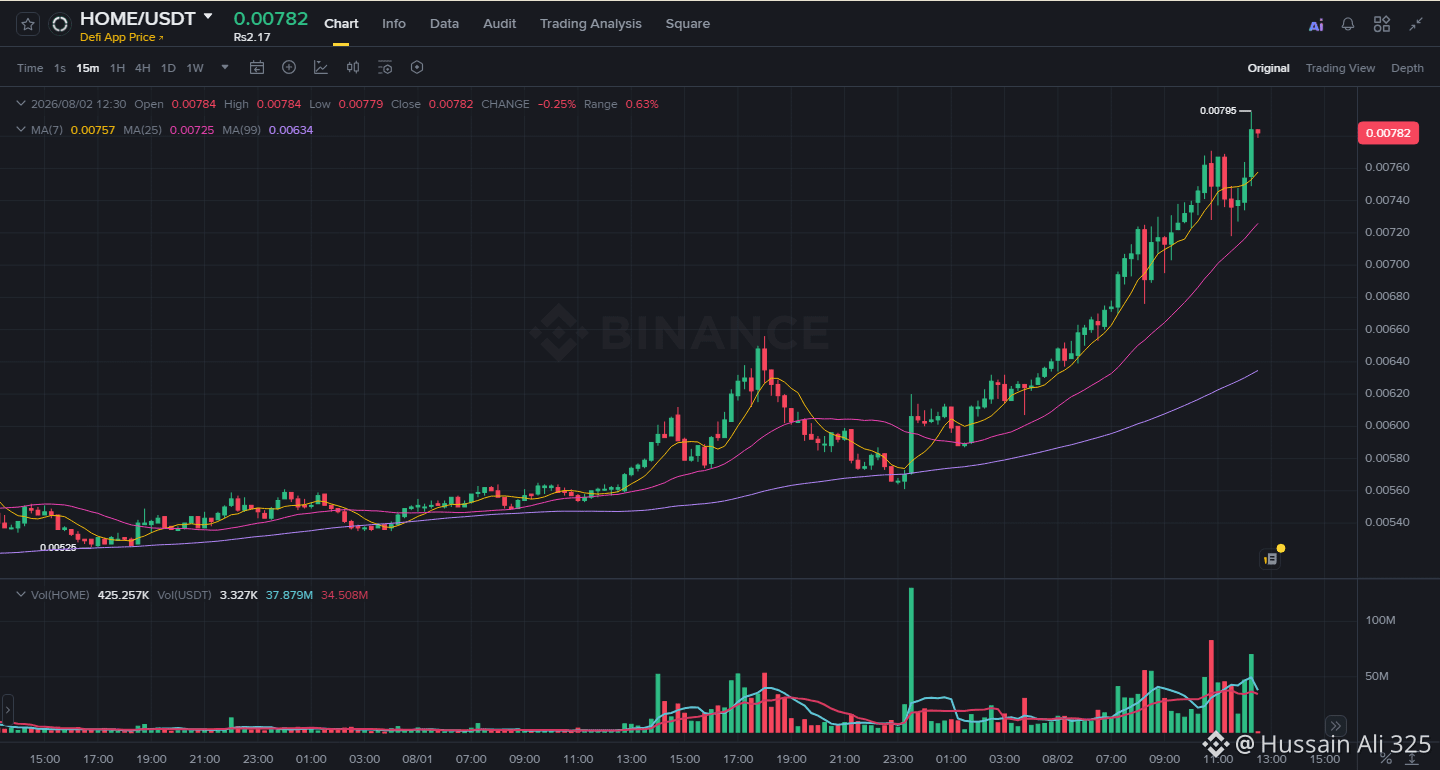Viewport: 1440px width, 770px height.
Task: Click the volume MA value 34.508M
Action: pos(345,595)
